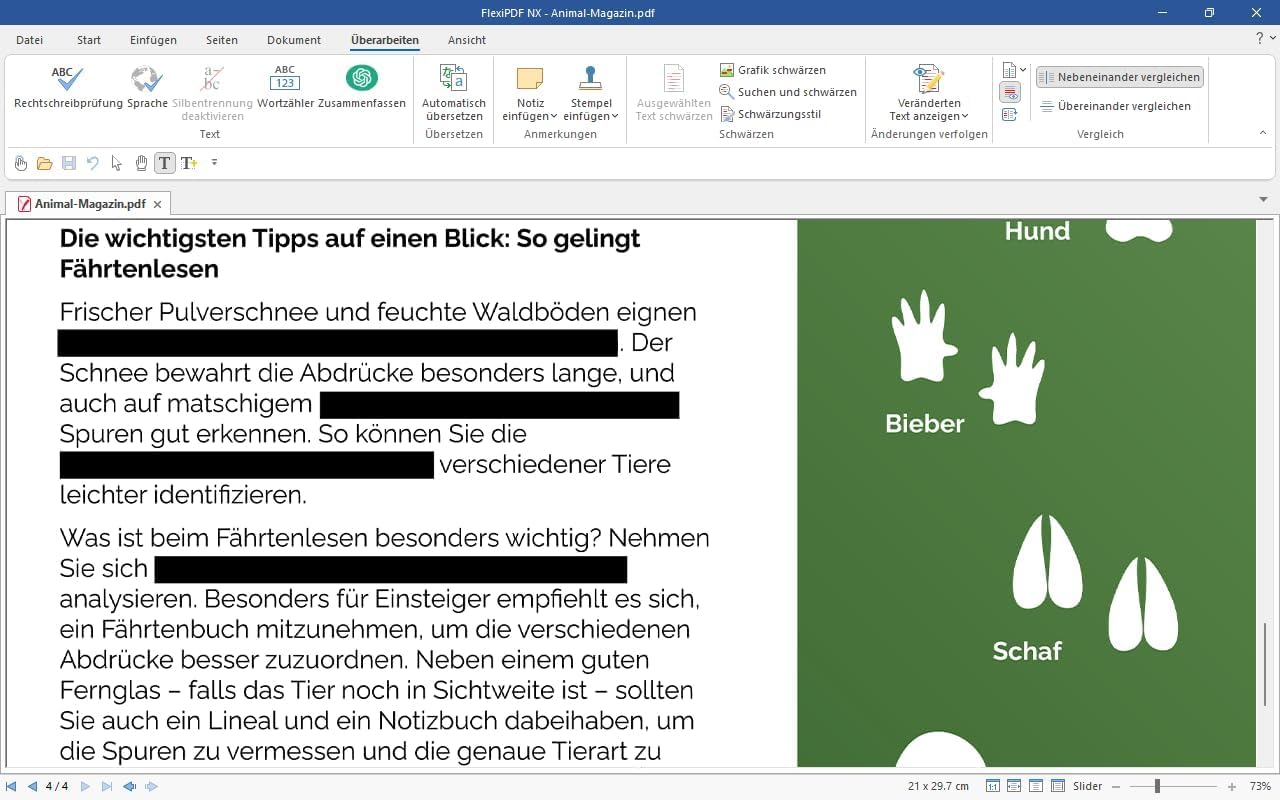Click Suchen und schwärzen
This screenshot has height=800, width=1280.
coord(788,92)
